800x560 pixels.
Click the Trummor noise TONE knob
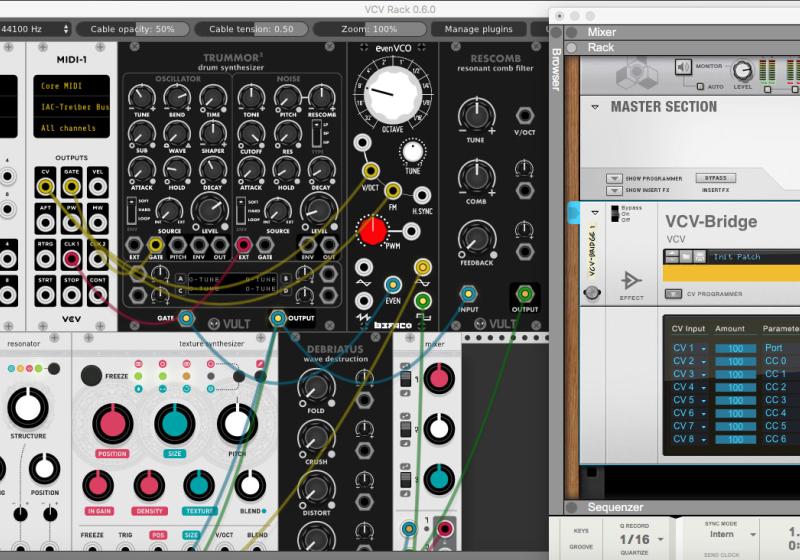pyautogui.click(x=251, y=97)
